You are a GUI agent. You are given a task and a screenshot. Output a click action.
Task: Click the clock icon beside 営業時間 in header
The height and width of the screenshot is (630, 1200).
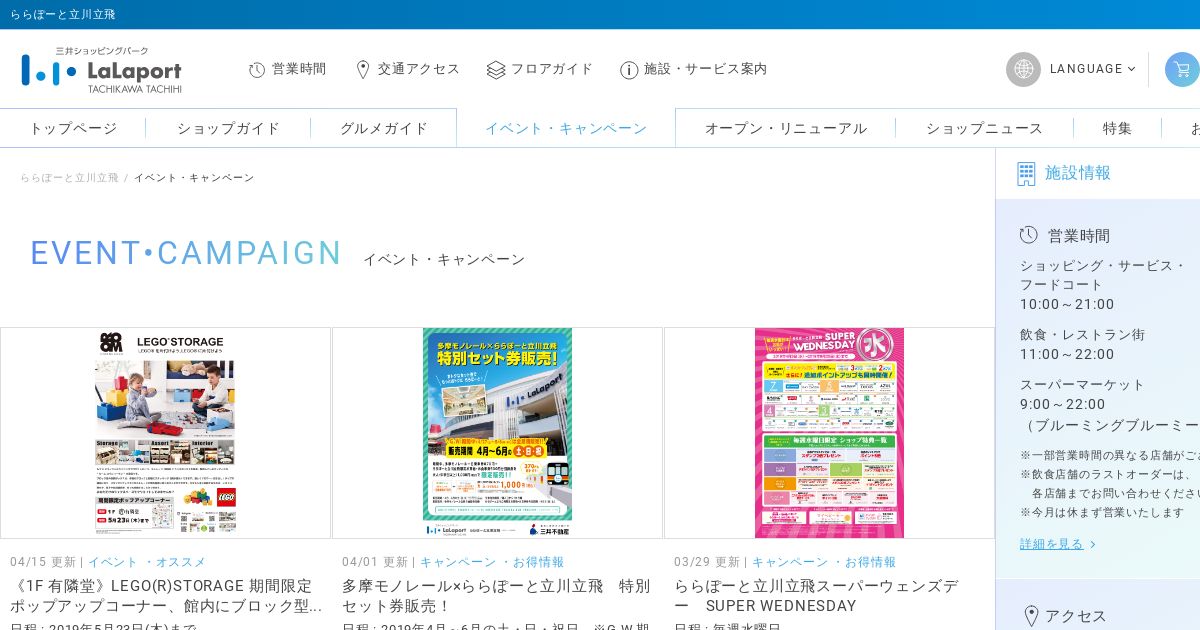[257, 69]
